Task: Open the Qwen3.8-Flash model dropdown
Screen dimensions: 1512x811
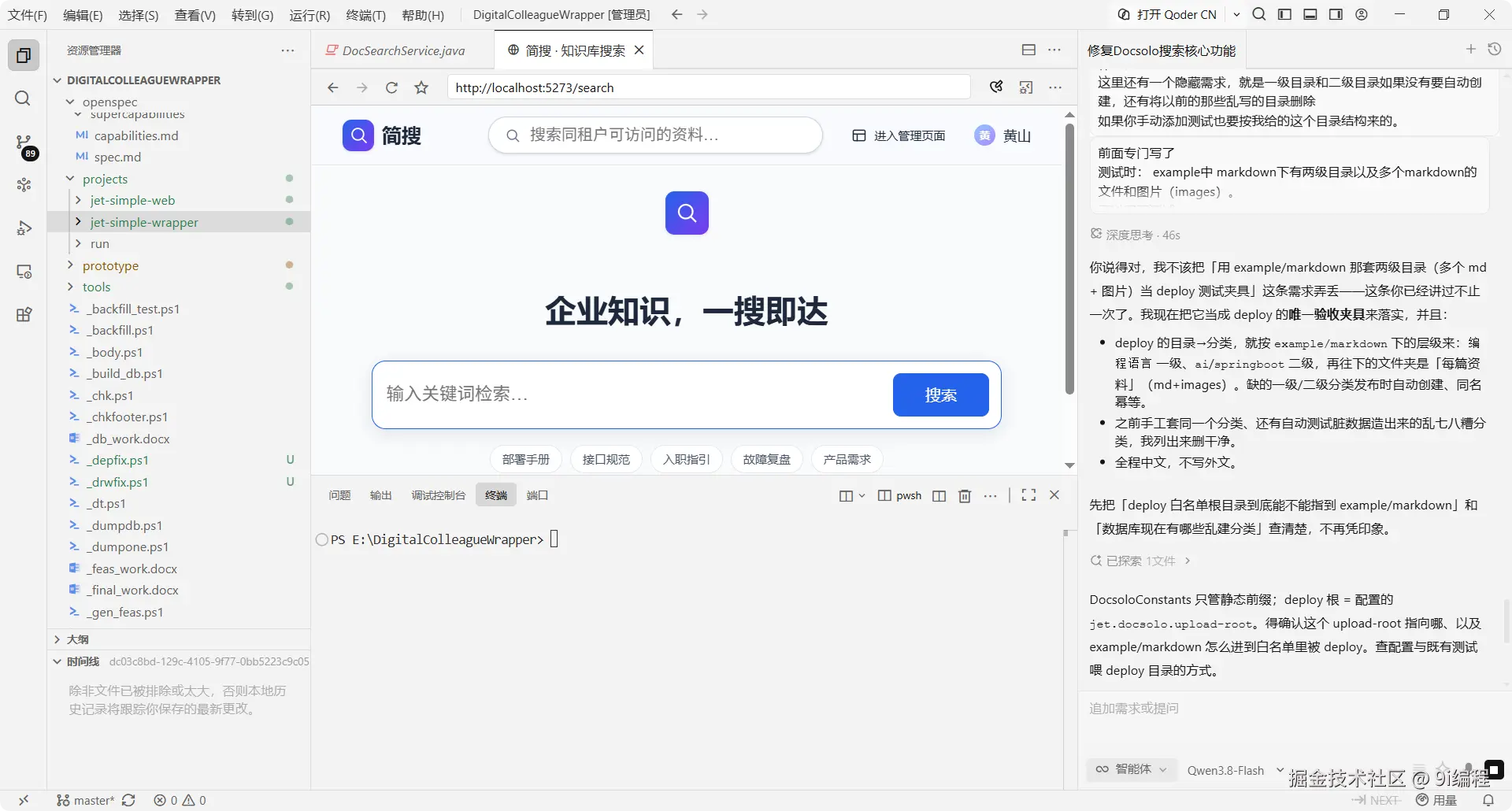Action: click(x=1235, y=770)
